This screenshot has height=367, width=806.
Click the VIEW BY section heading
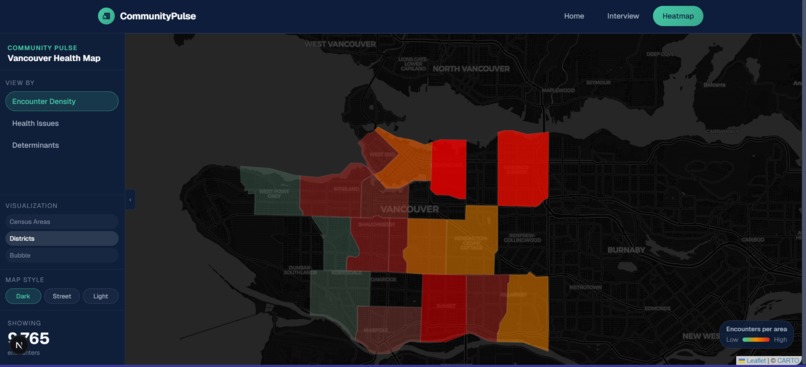tap(20, 83)
